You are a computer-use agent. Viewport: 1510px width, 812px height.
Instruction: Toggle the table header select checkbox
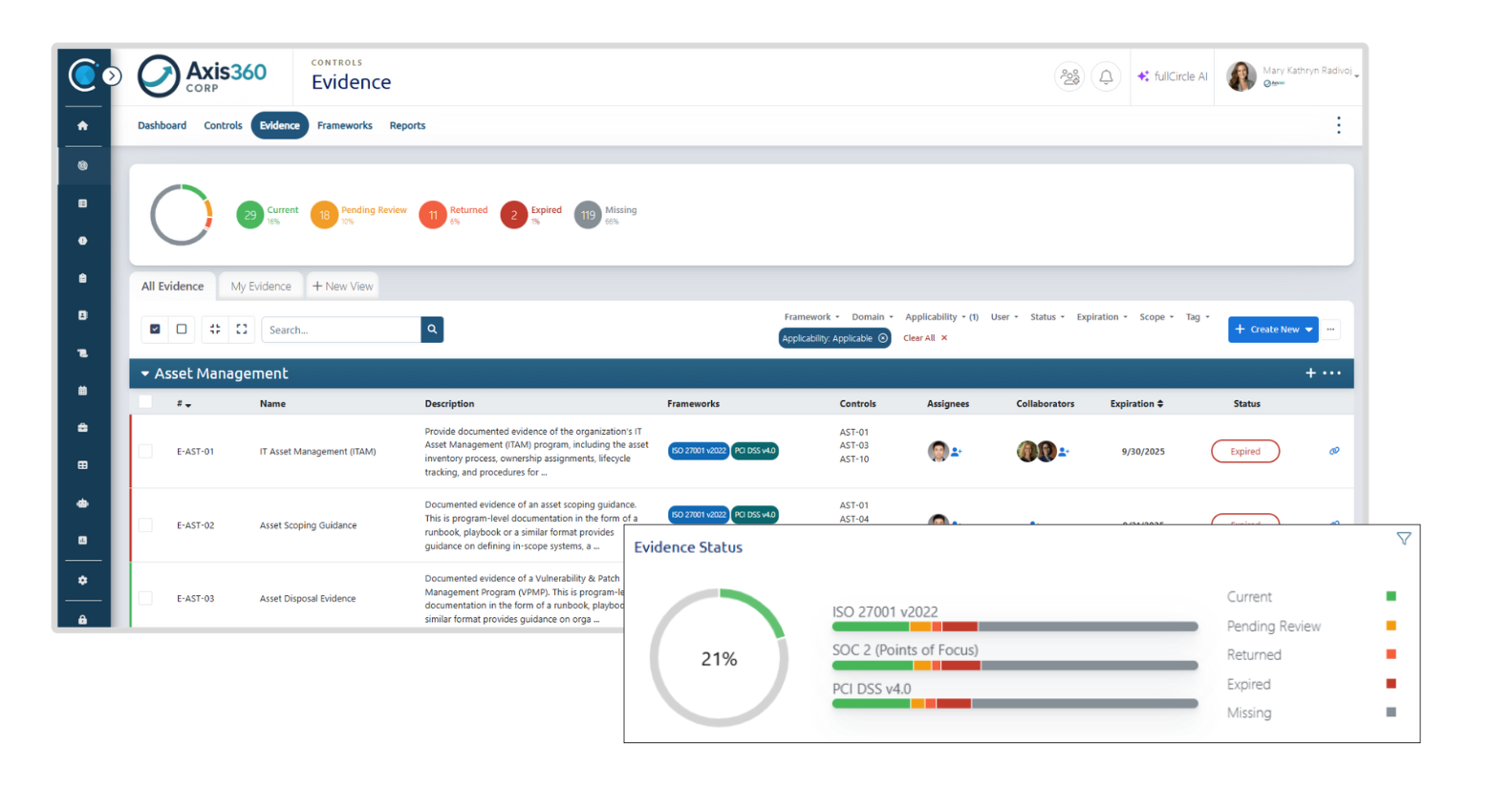[145, 402]
